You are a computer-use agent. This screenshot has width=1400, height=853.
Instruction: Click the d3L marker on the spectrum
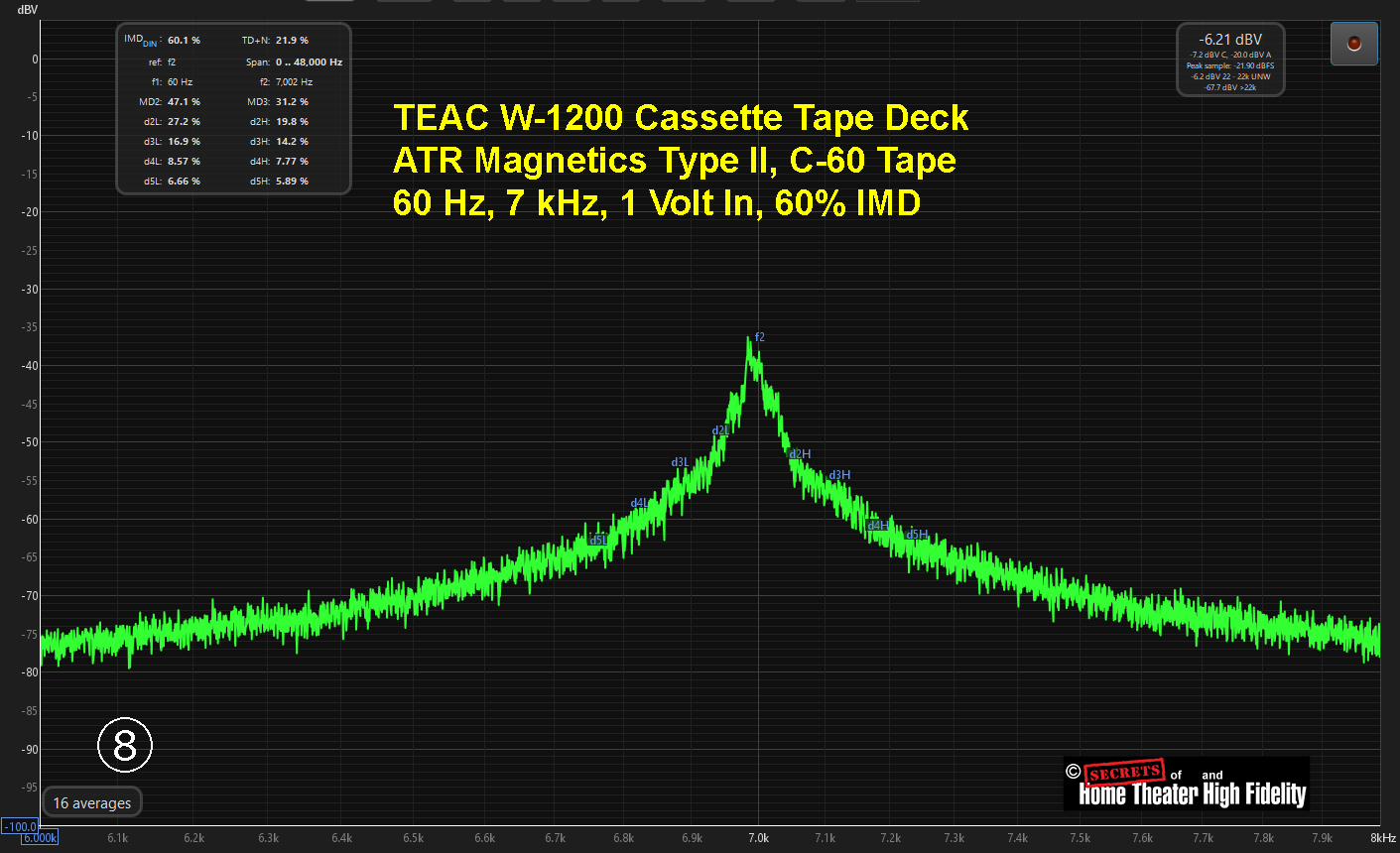680,462
